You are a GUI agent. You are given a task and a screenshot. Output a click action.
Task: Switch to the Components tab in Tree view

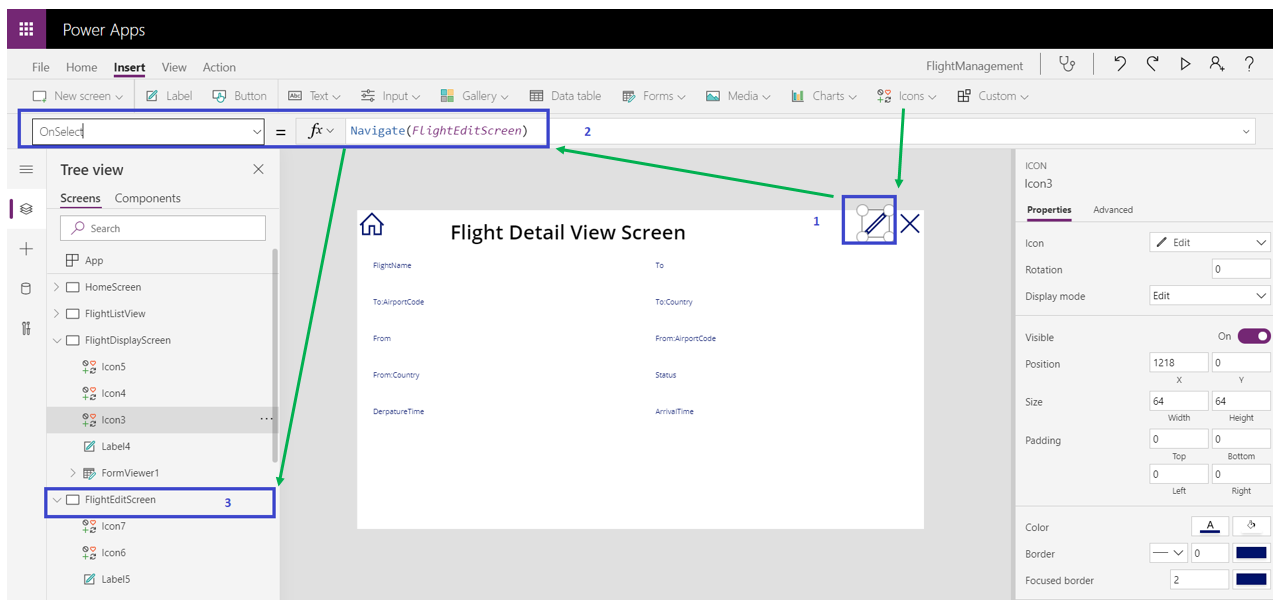[148, 198]
